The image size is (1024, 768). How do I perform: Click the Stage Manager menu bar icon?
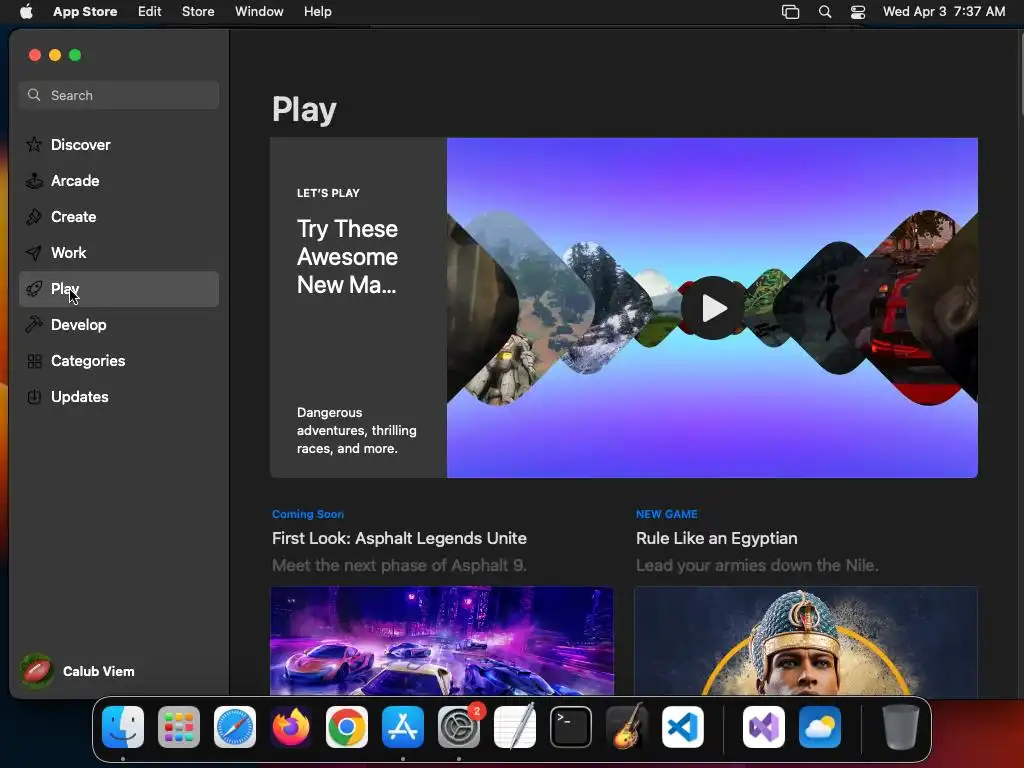click(x=790, y=12)
